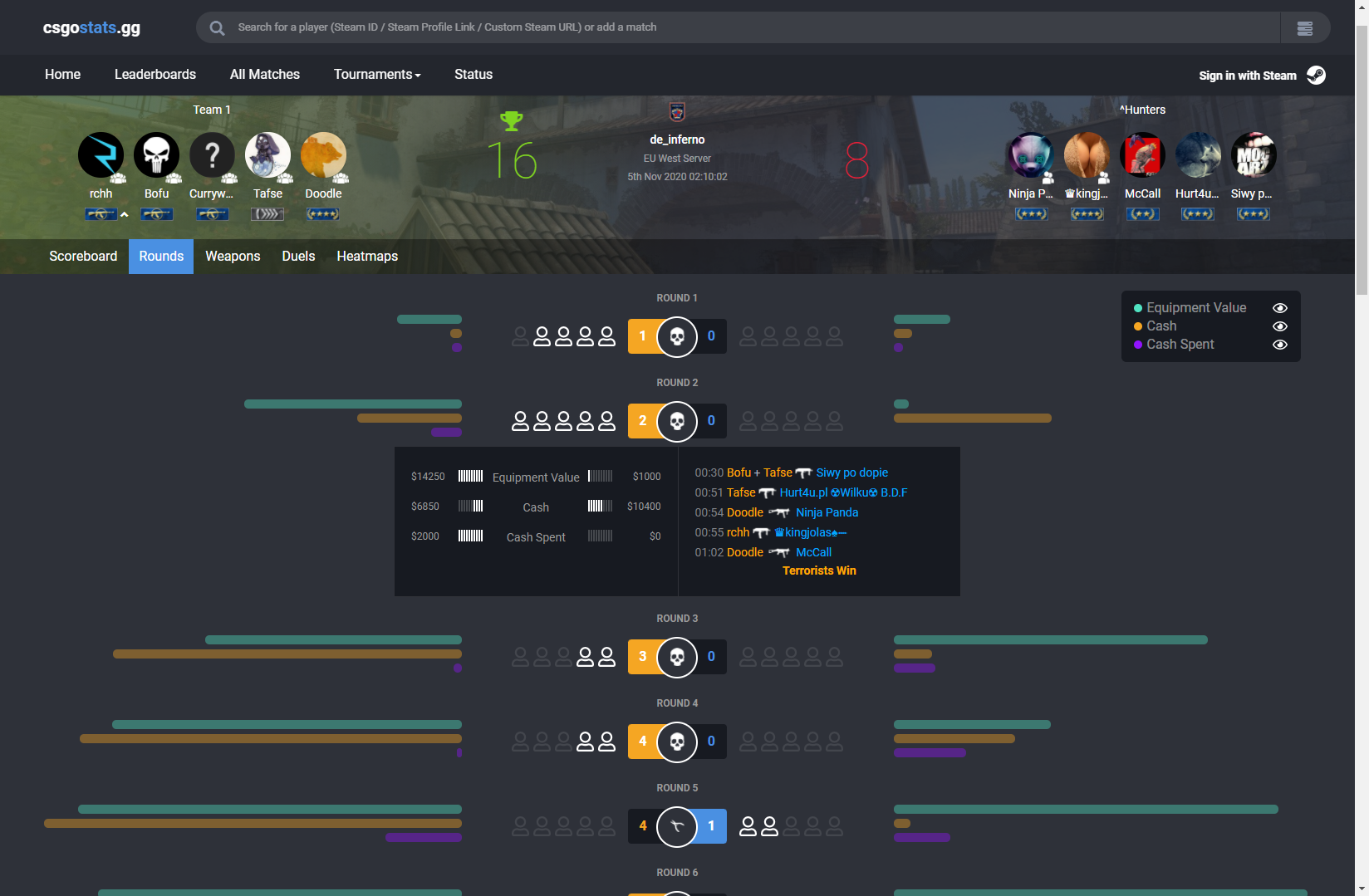This screenshot has height=896, width=1369.
Task: Click the trophy winner icon
Action: click(512, 121)
